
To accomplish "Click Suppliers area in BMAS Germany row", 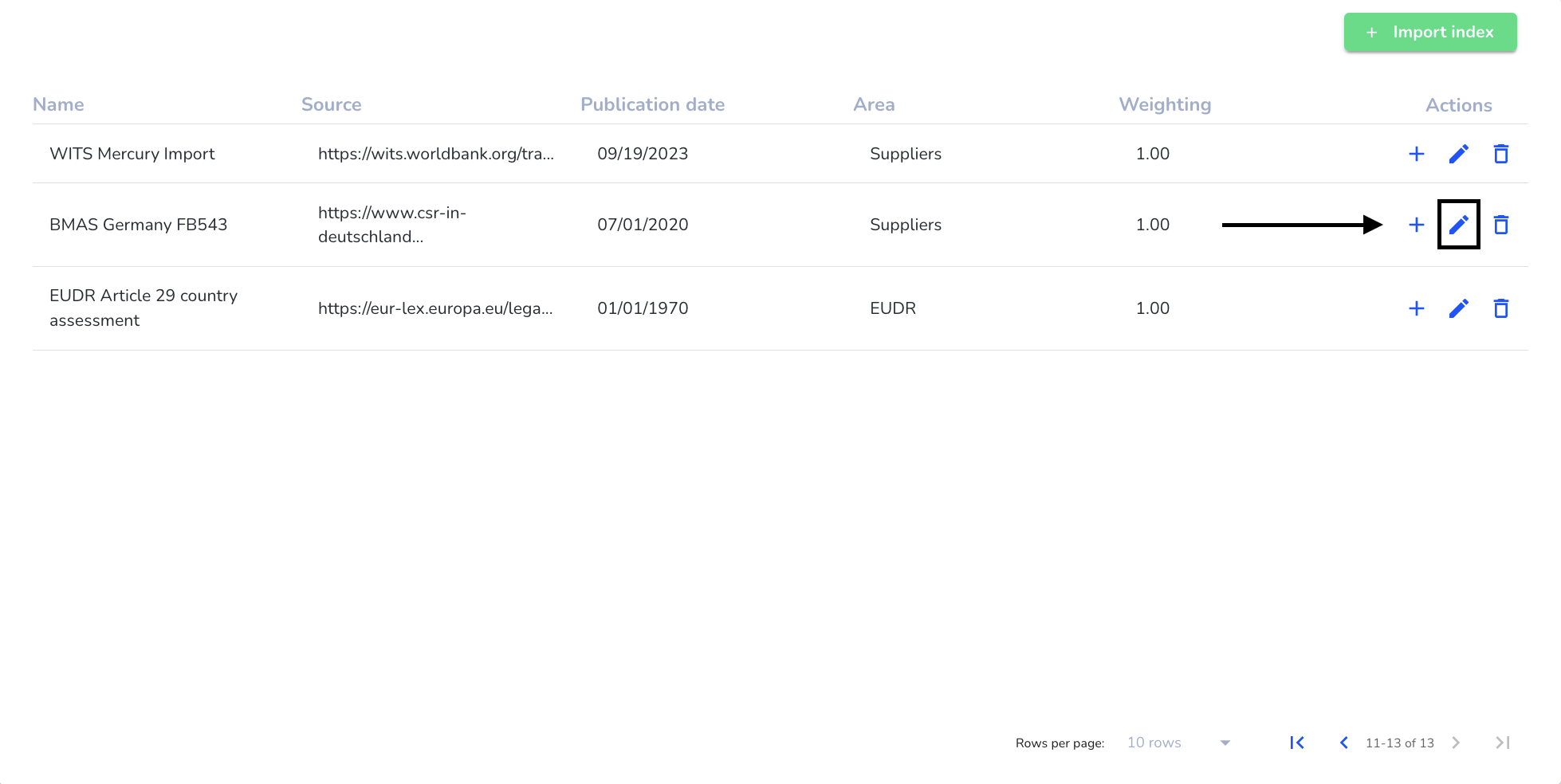I will (906, 225).
